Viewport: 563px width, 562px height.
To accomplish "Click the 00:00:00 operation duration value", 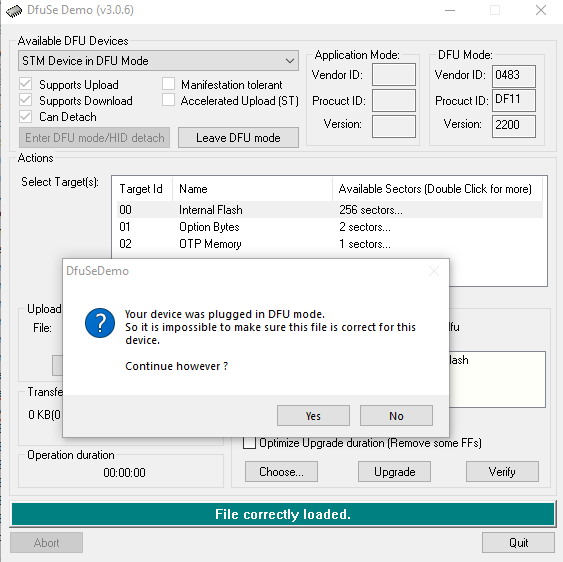I will pyautogui.click(x=124, y=473).
